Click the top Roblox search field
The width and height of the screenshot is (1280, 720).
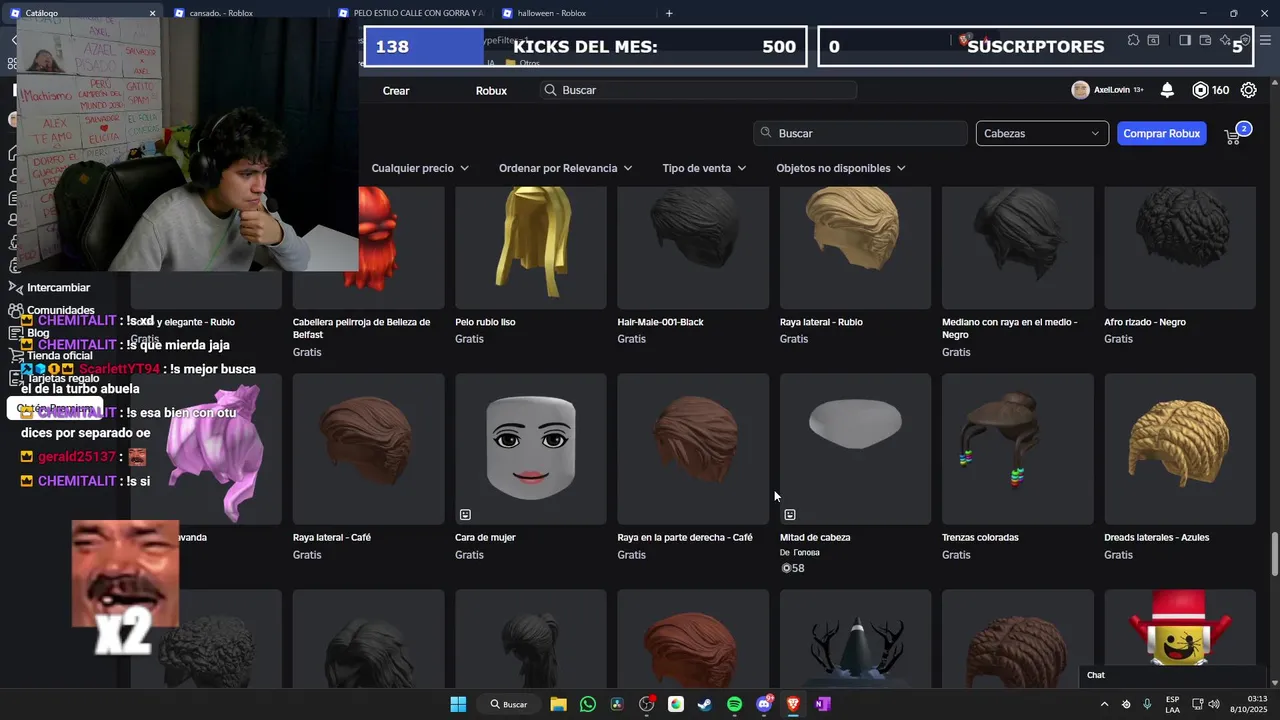(699, 90)
